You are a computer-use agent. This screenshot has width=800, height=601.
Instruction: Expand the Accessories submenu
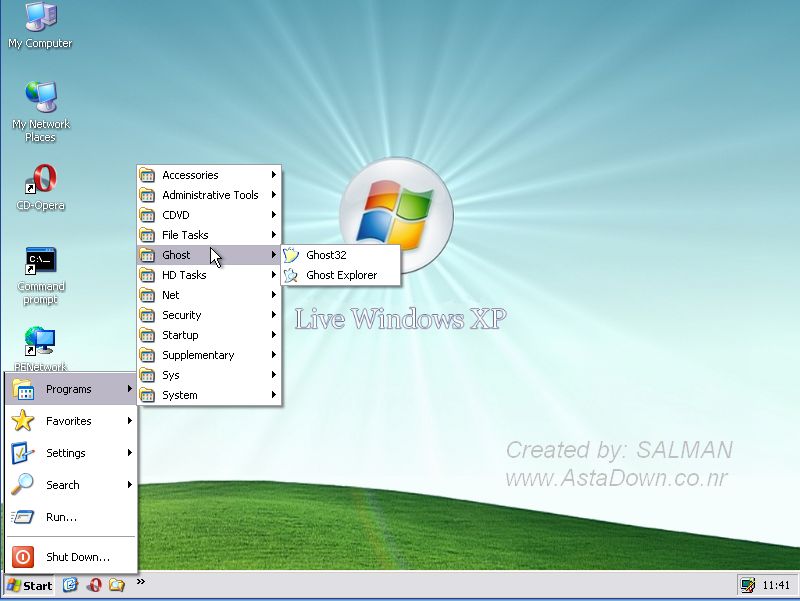[190, 174]
